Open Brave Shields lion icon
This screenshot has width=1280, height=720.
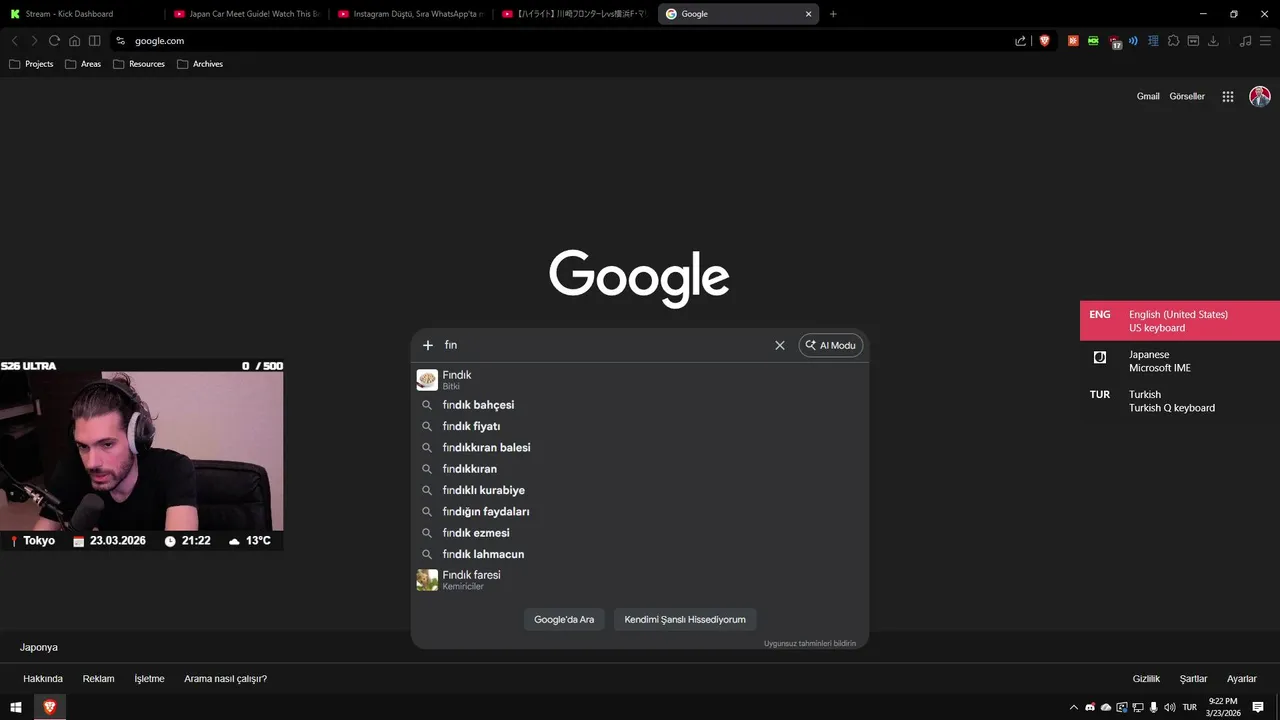[1045, 41]
